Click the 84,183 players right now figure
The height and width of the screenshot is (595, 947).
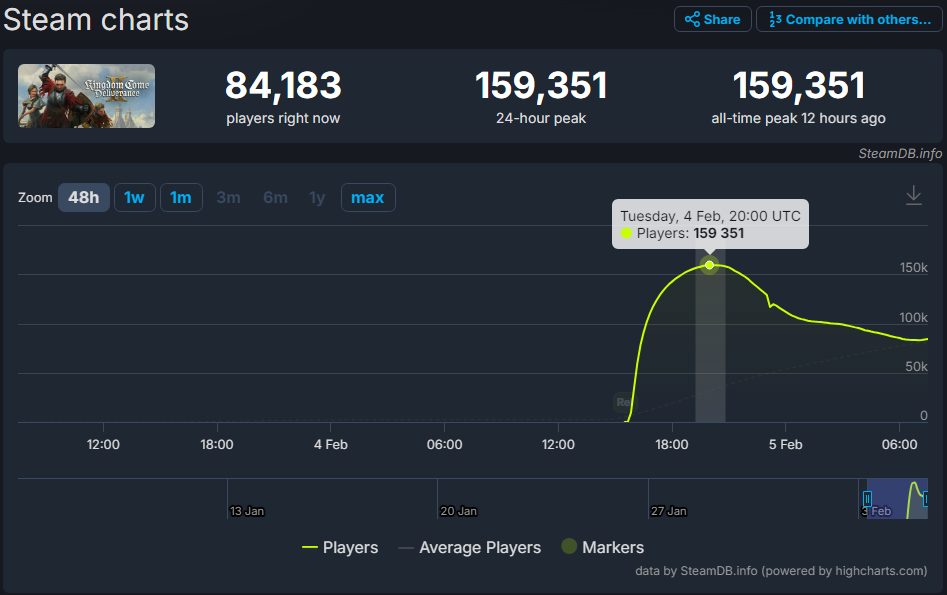283,85
